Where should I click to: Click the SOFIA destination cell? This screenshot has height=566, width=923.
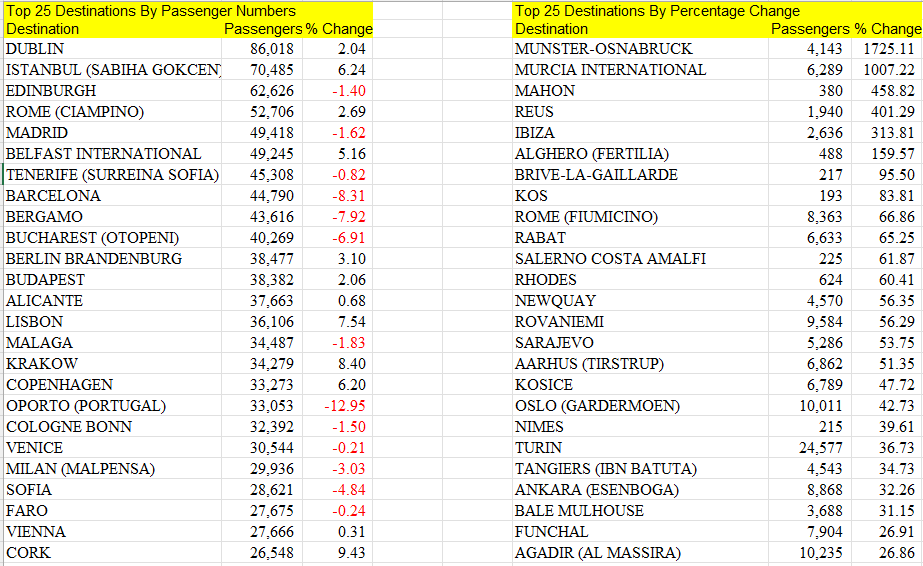(x=112, y=490)
